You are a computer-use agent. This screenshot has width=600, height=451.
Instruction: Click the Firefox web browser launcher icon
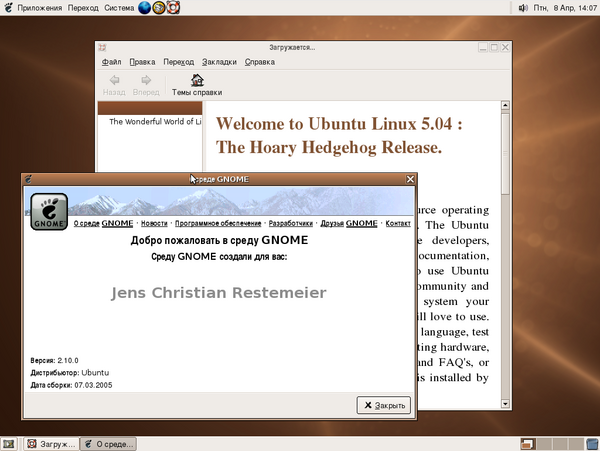pyautogui.click(x=145, y=8)
